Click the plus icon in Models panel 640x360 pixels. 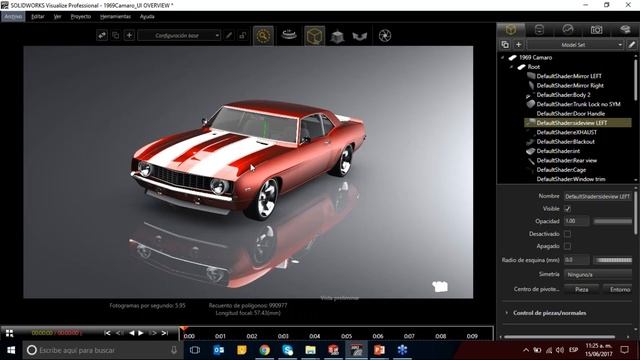(x=518, y=44)
